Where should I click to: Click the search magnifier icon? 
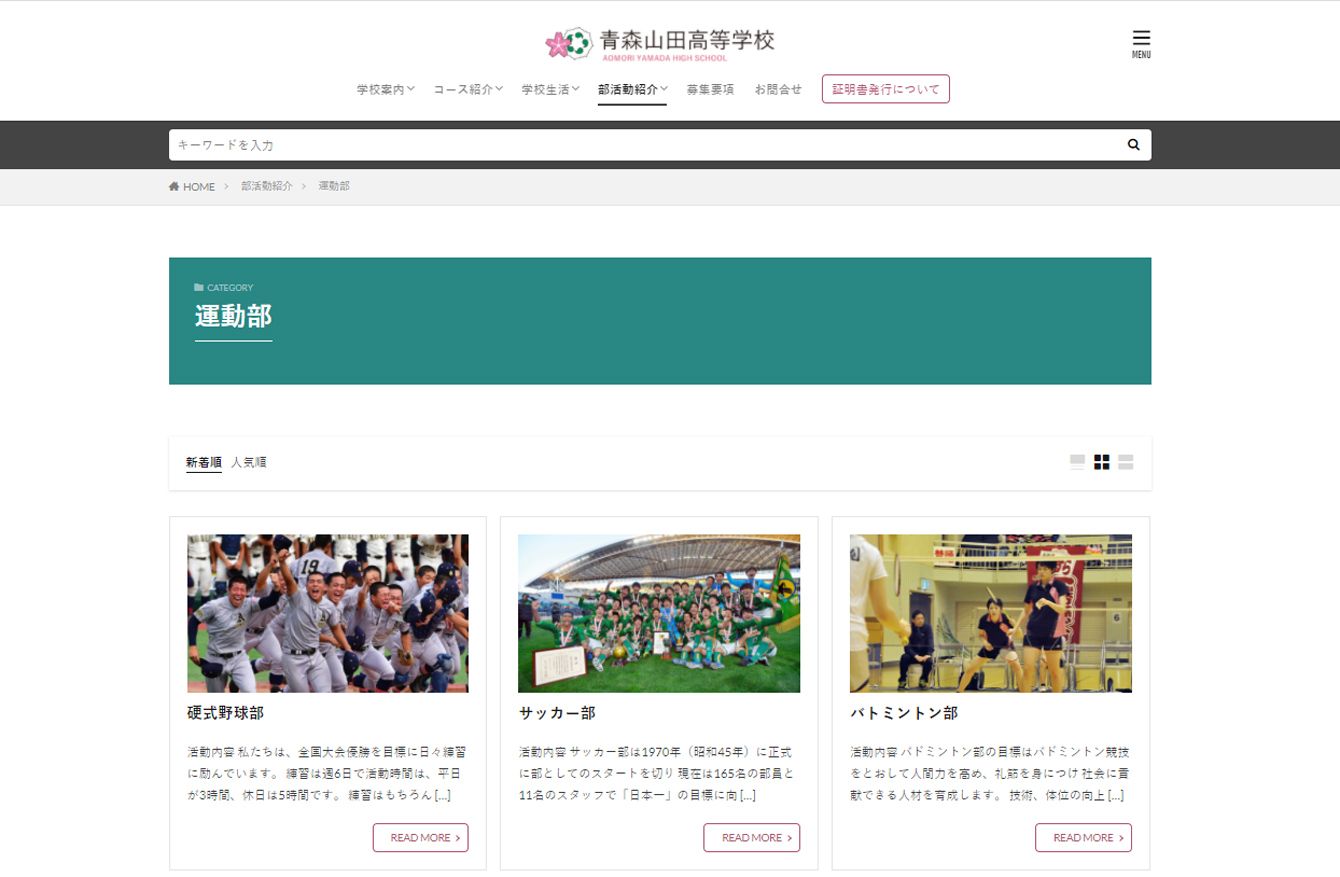(1133, 145)
